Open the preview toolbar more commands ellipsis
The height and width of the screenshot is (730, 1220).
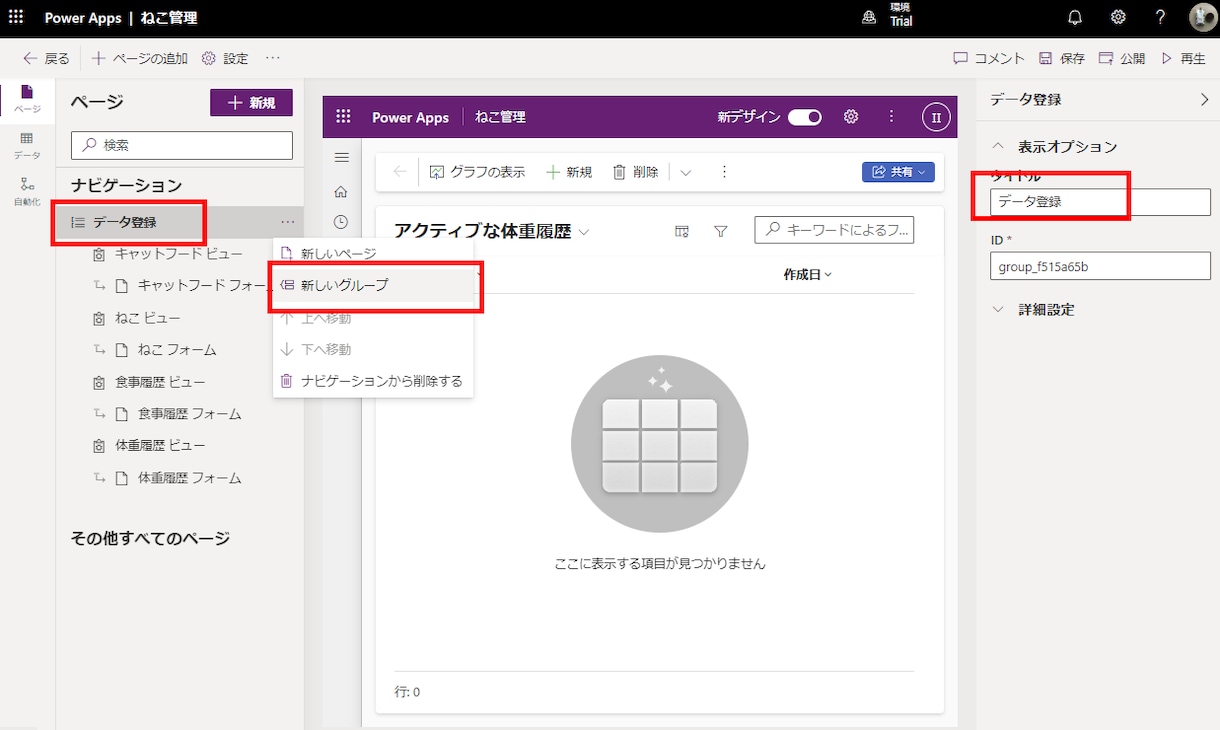pyautogui.click(x=724, y=172)
